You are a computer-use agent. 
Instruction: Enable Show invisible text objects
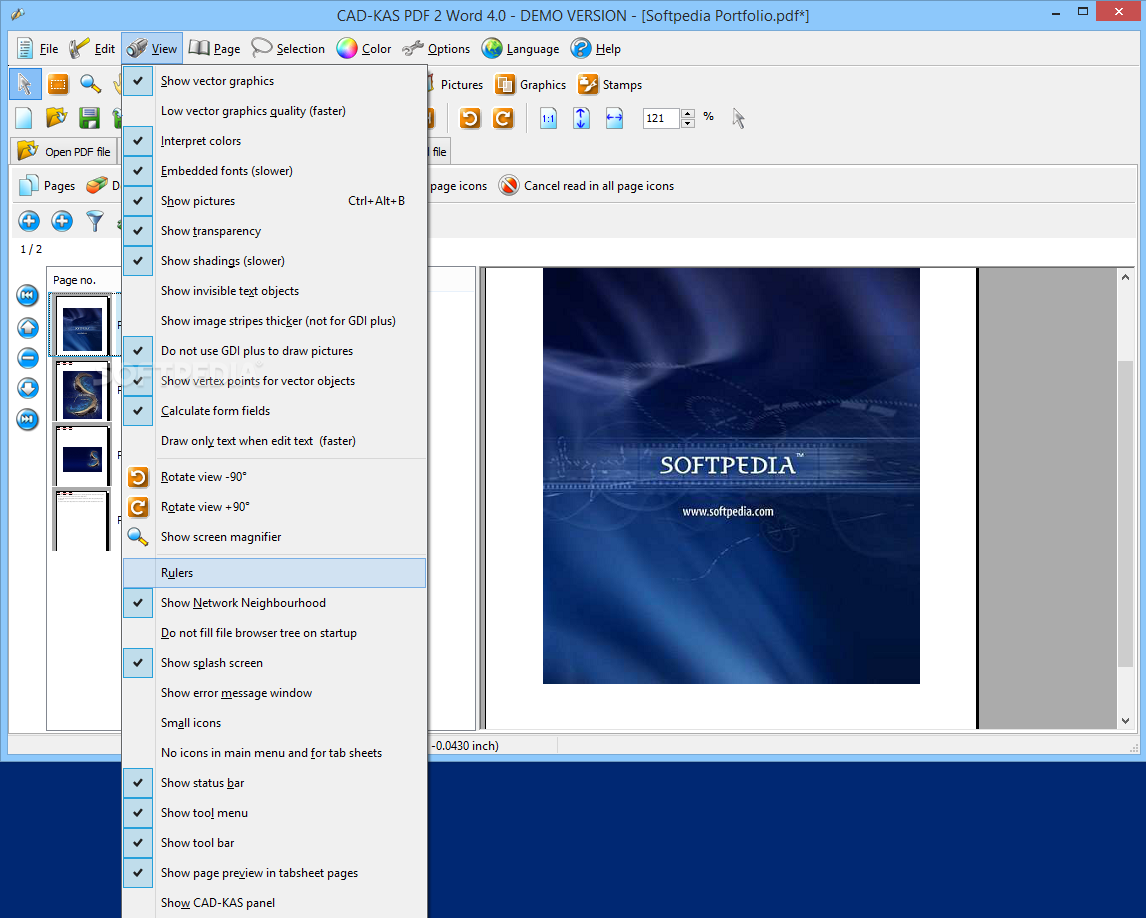[x=230, y=291]
